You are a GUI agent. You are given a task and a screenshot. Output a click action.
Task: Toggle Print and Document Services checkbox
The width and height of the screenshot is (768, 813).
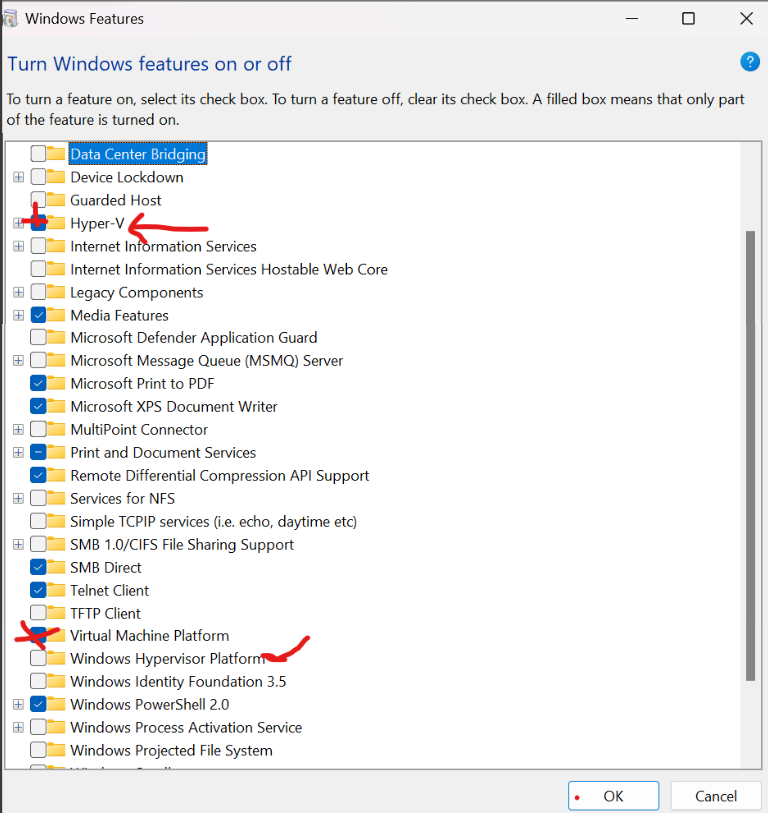pos(38,452)
